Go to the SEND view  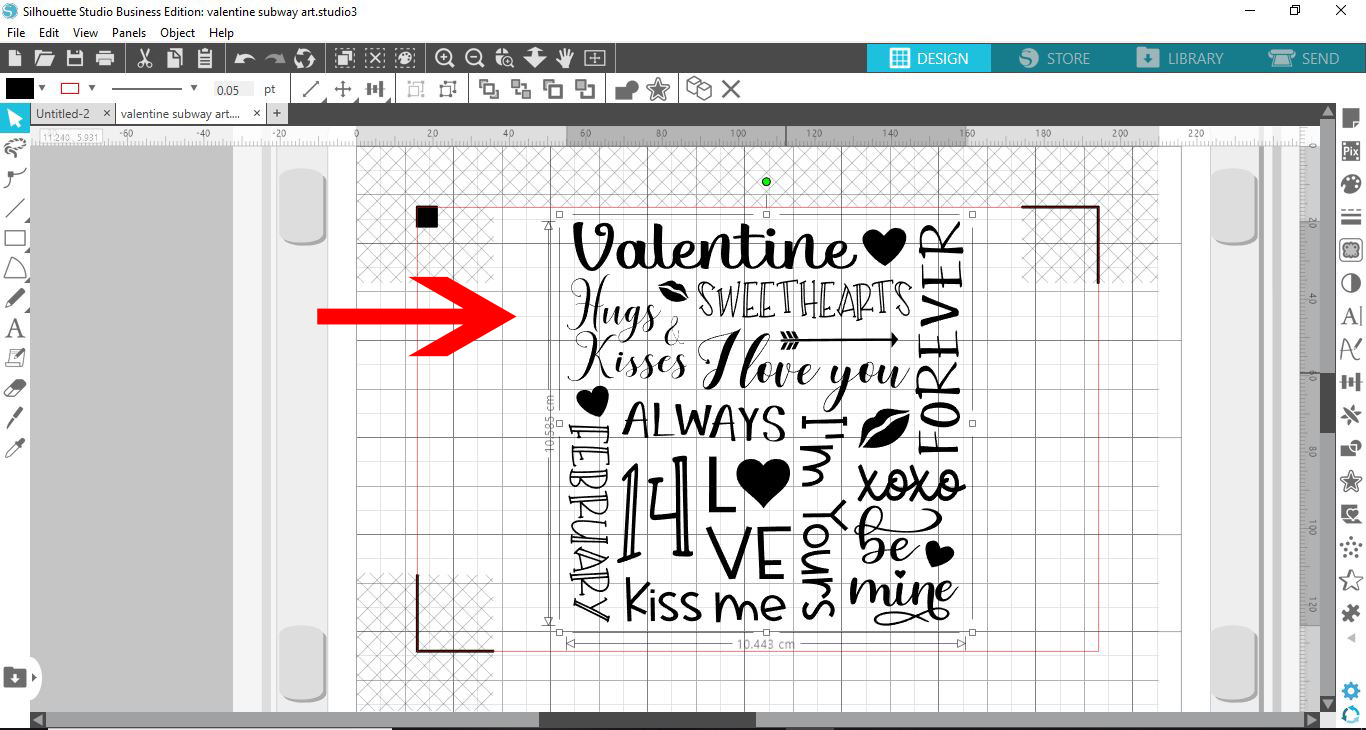pos(1304,58)
